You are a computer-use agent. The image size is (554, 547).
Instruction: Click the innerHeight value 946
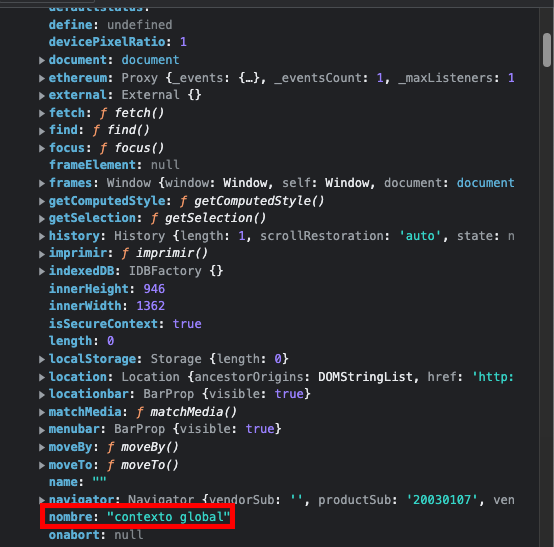tap(154, 289)
